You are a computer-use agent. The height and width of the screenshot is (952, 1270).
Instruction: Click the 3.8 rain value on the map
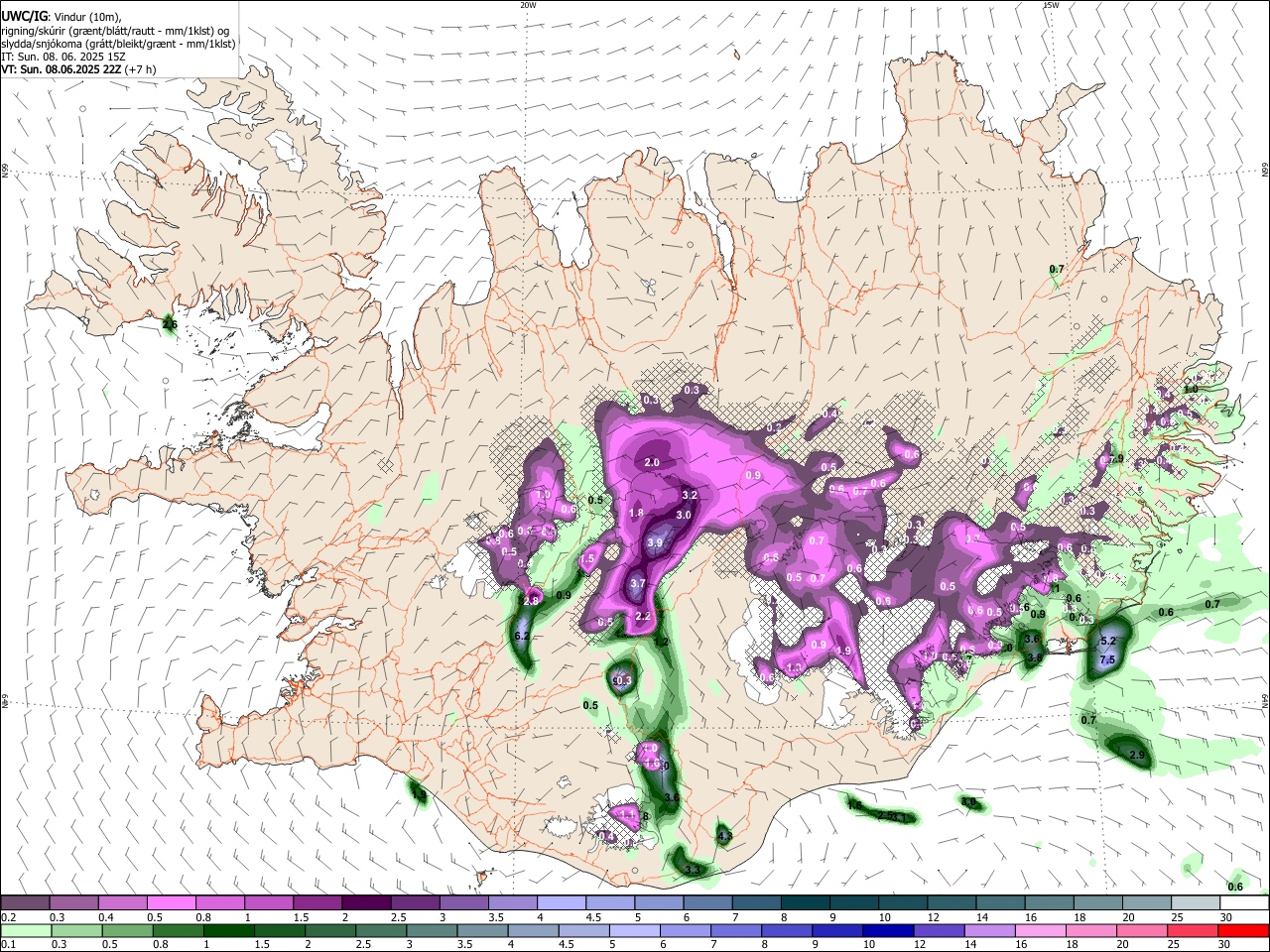coord(1034,657)
